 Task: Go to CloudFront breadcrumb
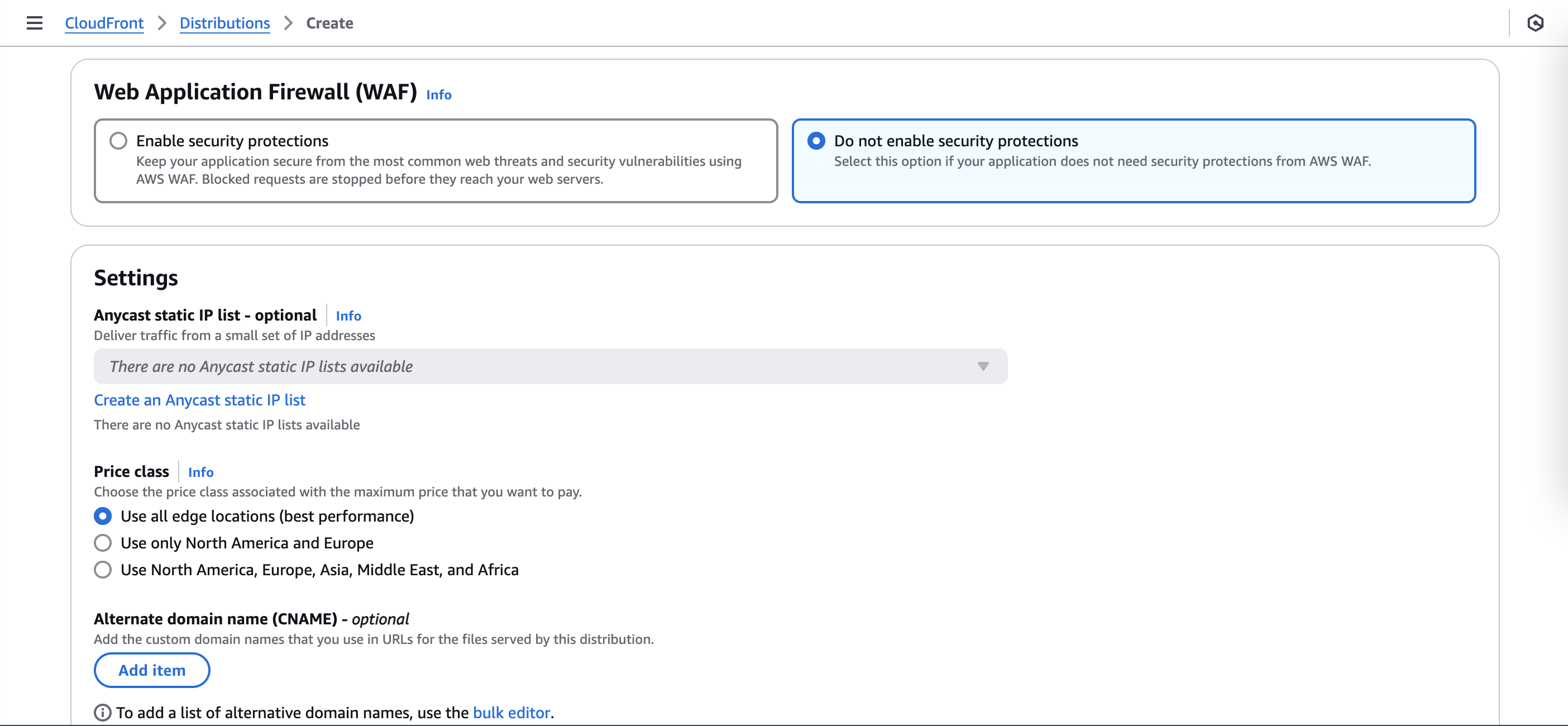tap(104, 23)
